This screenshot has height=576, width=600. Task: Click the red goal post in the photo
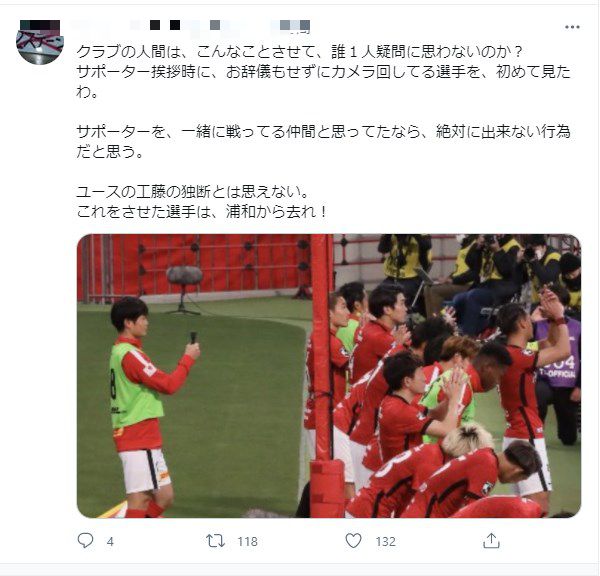click(322, 375)
